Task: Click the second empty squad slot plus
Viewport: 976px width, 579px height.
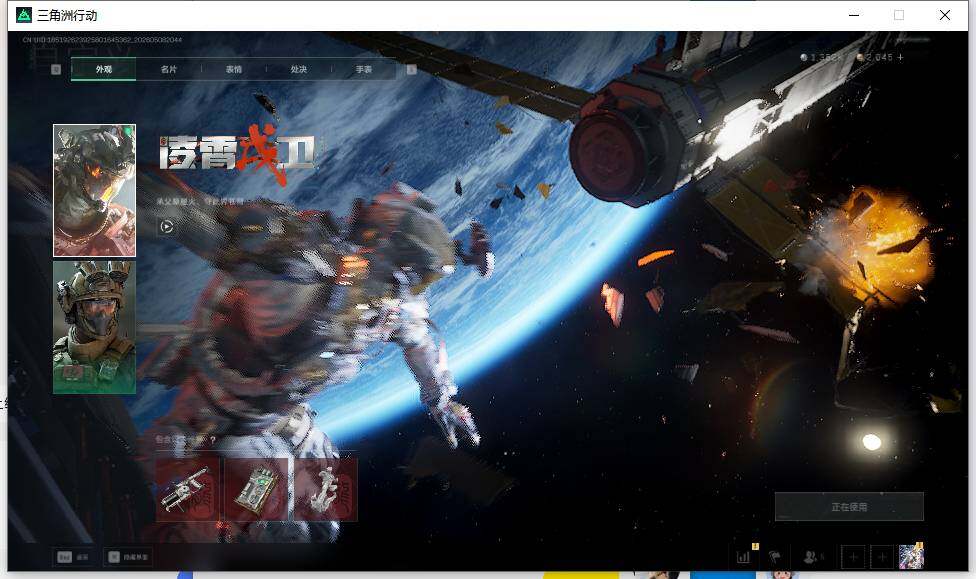Action: (x=882, y=557)
